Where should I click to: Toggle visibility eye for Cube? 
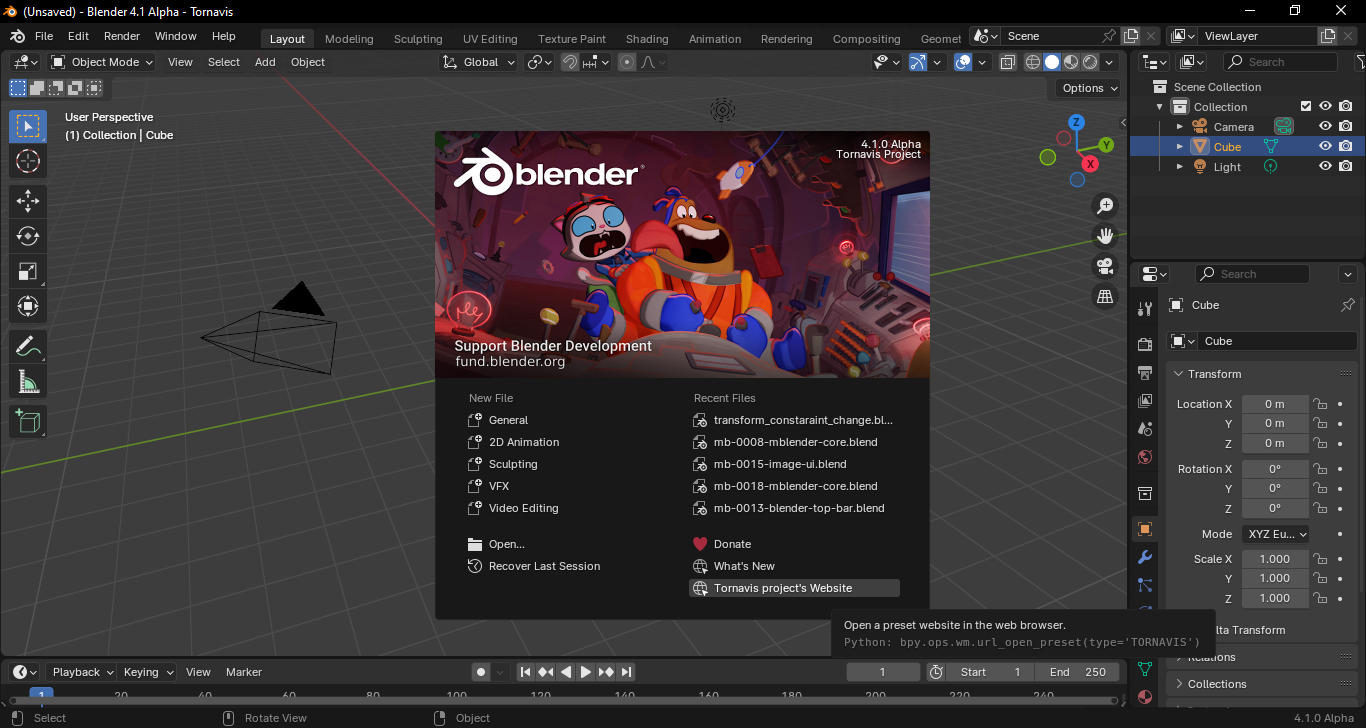point(1325,146)
